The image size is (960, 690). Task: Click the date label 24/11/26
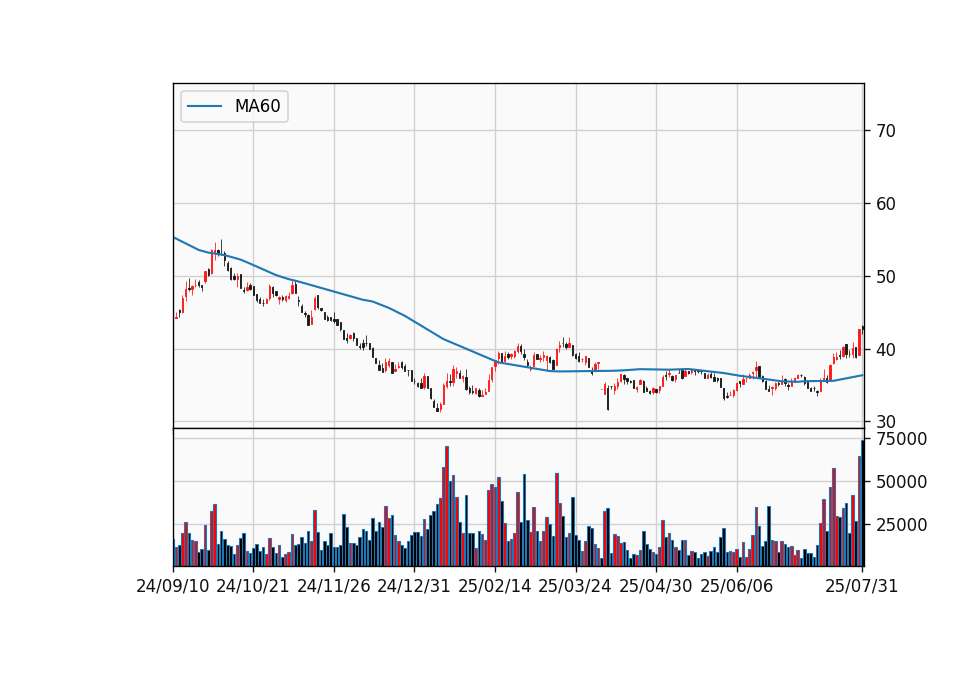click(x=334, y=586)
